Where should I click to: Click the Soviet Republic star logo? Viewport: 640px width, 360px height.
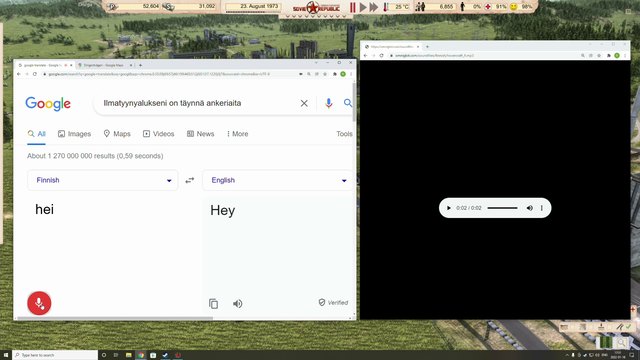coord(313,7)
